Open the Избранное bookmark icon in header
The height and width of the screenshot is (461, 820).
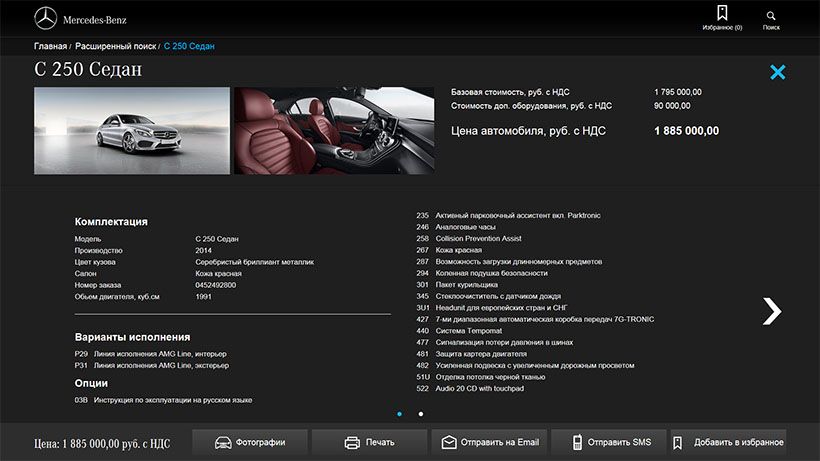coord(722,14)
